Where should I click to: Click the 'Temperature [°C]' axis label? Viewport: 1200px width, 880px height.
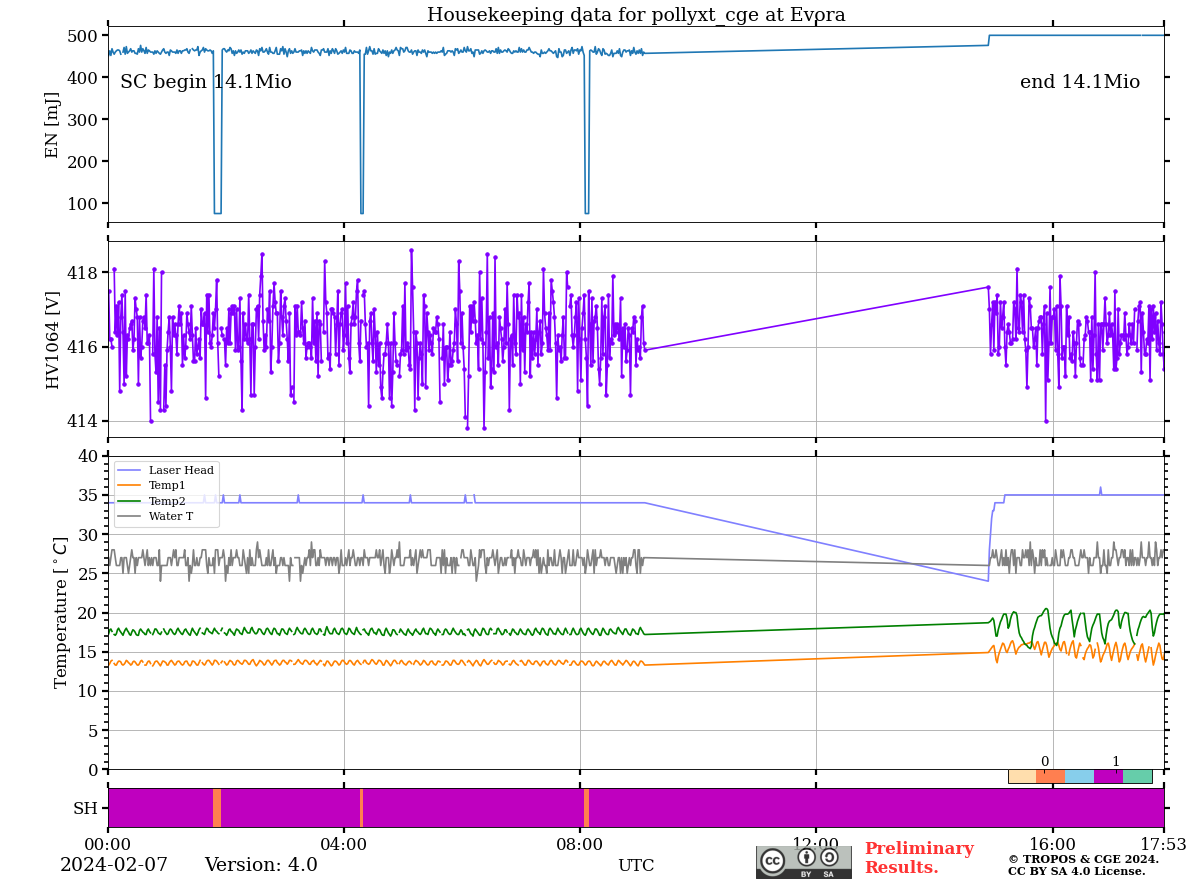61,613
